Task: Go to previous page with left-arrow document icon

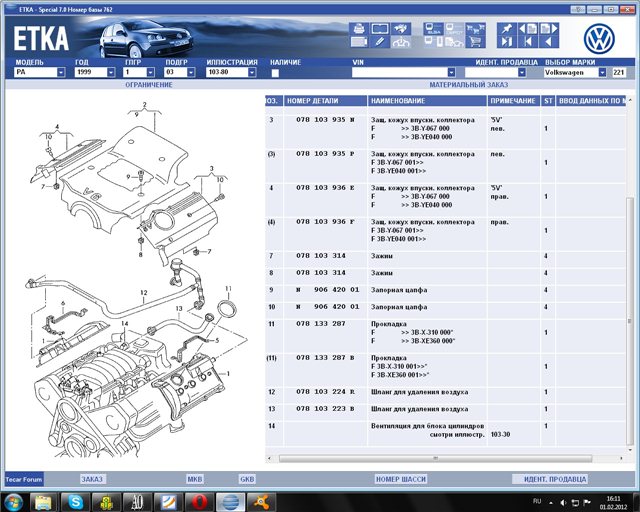Action: pyautogui.click(x=528, y=29)
